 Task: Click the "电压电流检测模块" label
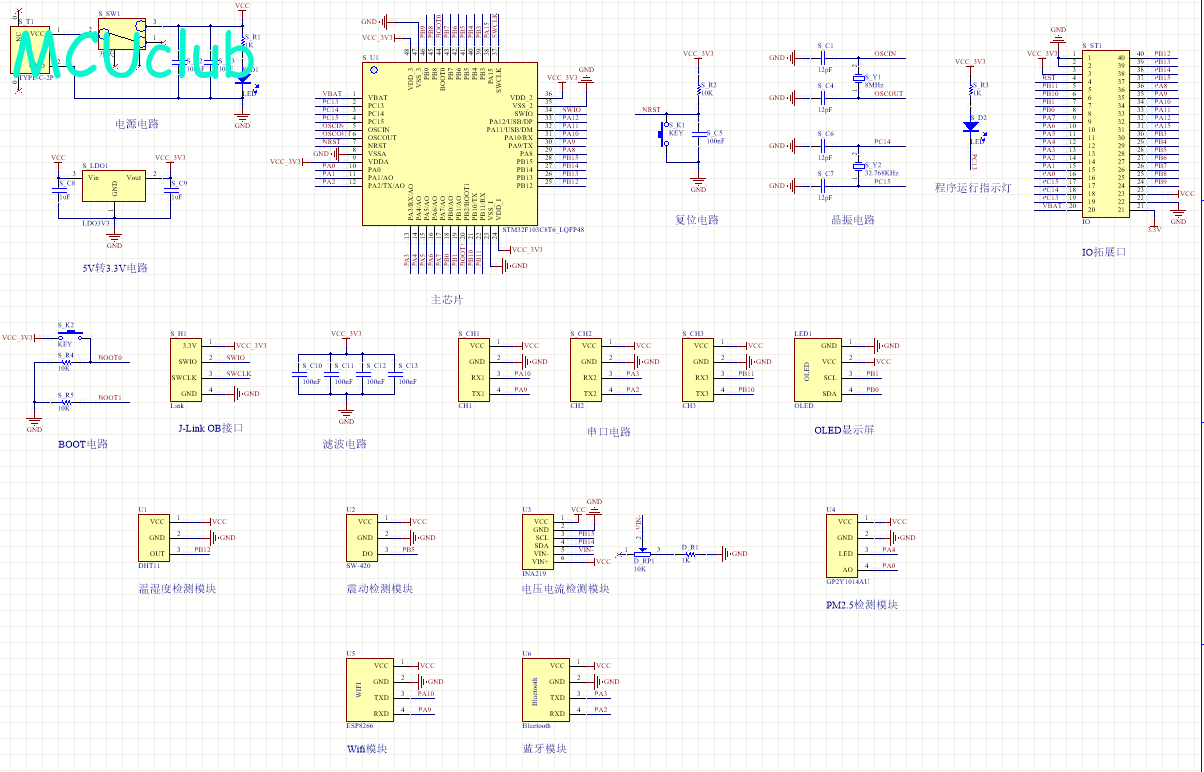pyautogui.click(x=566, y=588)
